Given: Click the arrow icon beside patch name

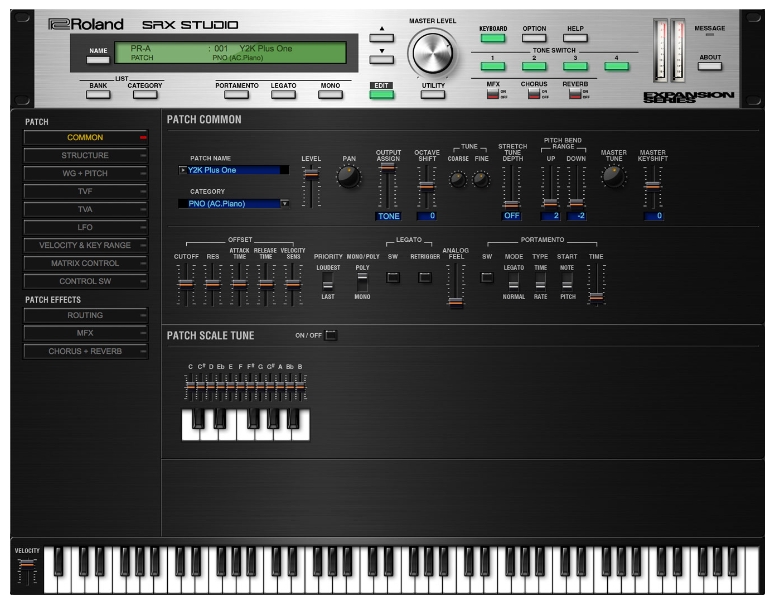Looking at the screenshot, I should point(182,170).
